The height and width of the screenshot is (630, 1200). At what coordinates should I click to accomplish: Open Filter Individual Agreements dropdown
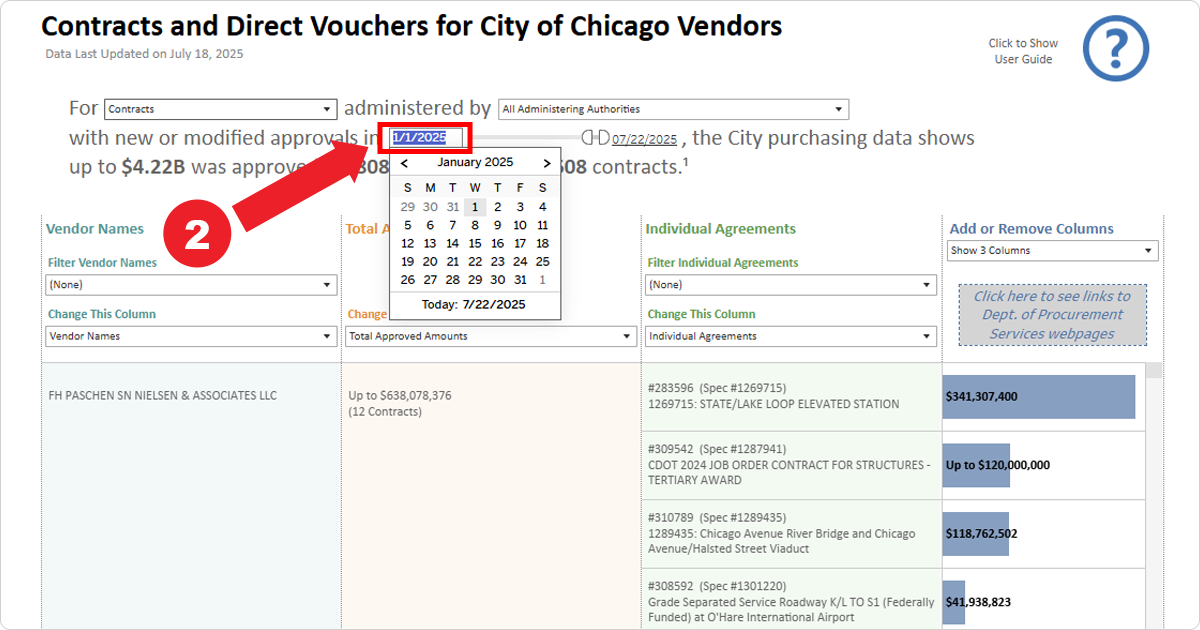tap(791, 285)
